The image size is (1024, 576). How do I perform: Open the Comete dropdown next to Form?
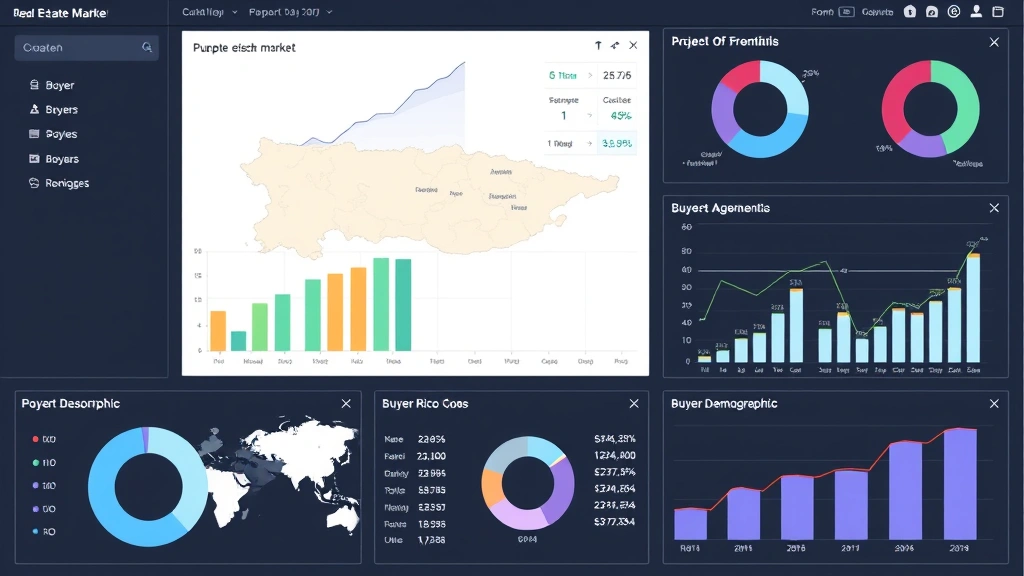pos(876,11)
